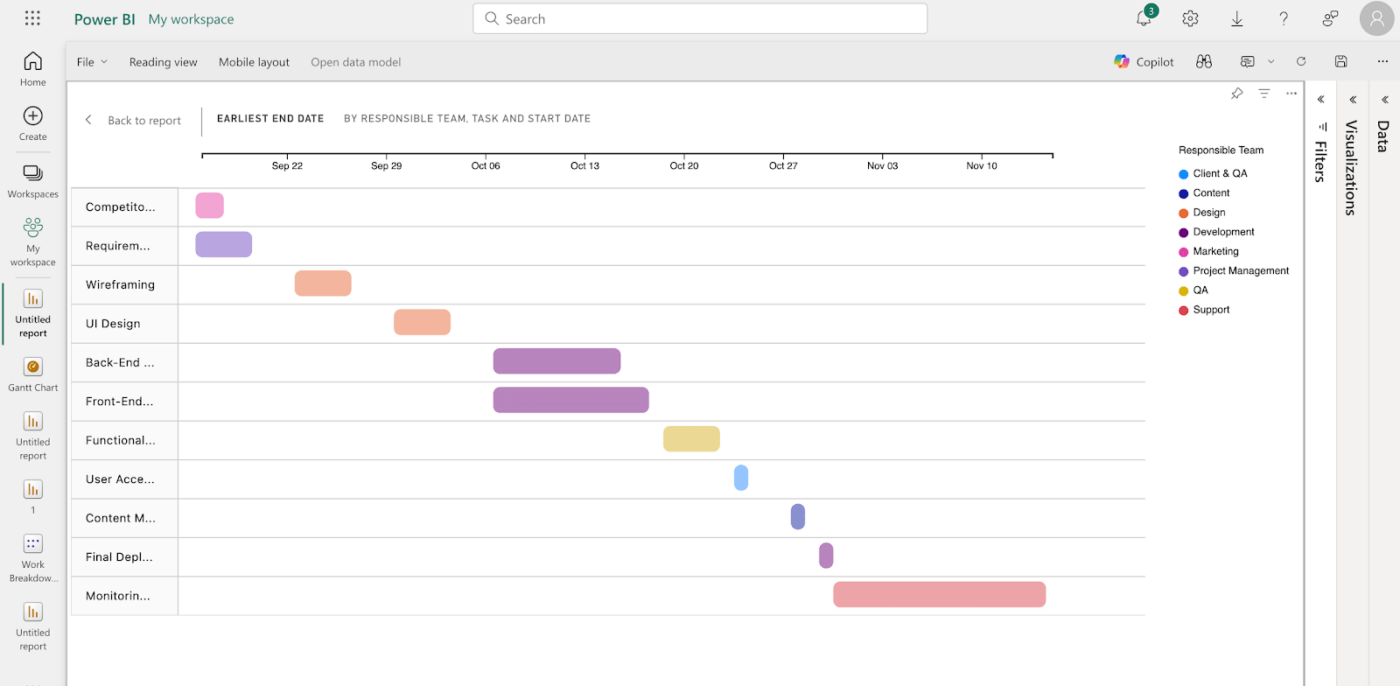Open Work Breakdown item in sidebar
Viewport: 1400px width, 686px height.
click(x=33, y=558)
